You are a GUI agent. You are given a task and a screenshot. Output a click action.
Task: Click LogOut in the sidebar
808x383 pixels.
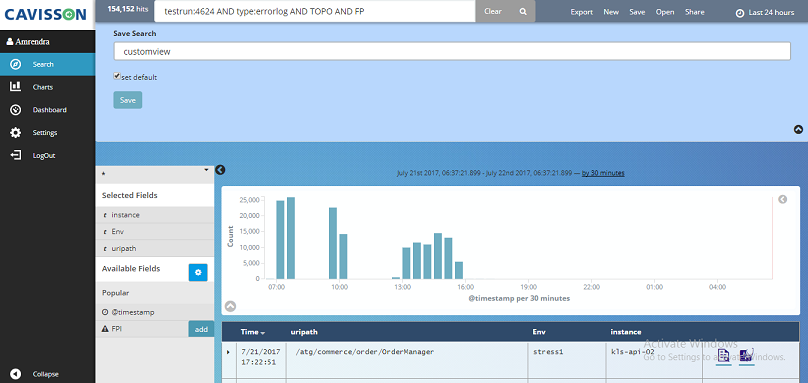(47, 155)
